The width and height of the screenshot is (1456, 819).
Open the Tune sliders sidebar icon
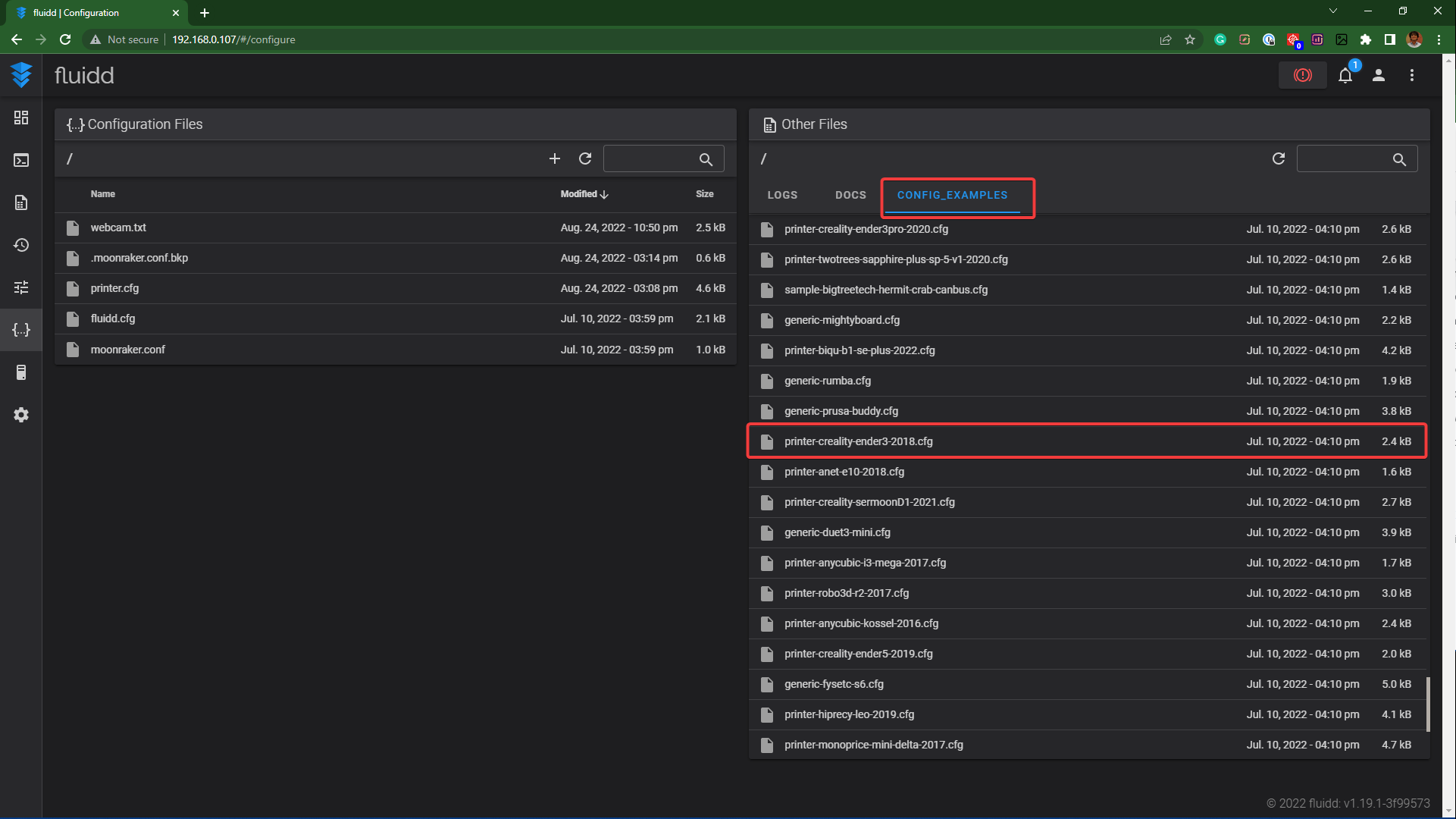(x=21, y=287)
